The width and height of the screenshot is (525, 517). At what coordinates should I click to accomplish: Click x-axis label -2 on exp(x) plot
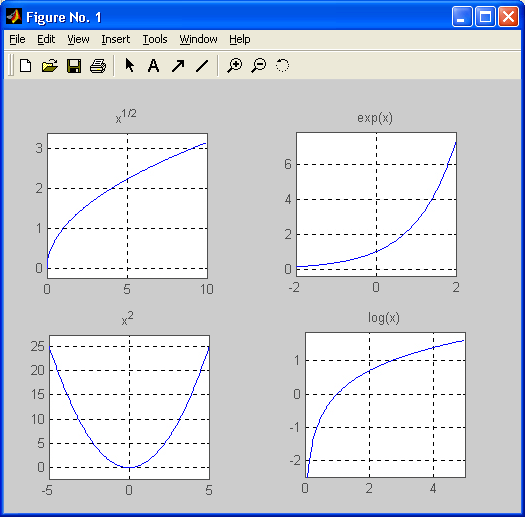pos(294,287)
